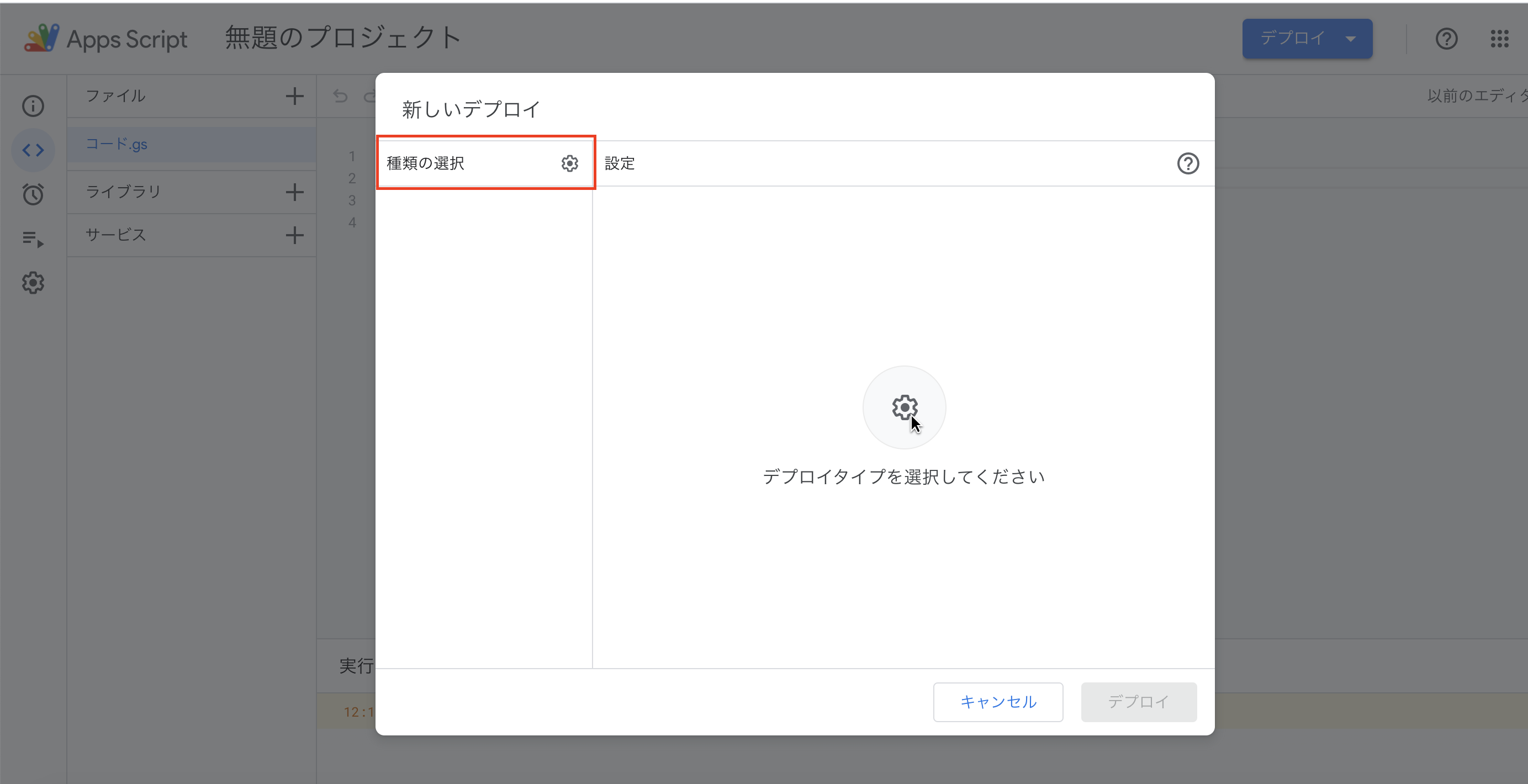Open the Google apps grid launcher
The height and width of the screenshot is (784, 1528).
1500,39
